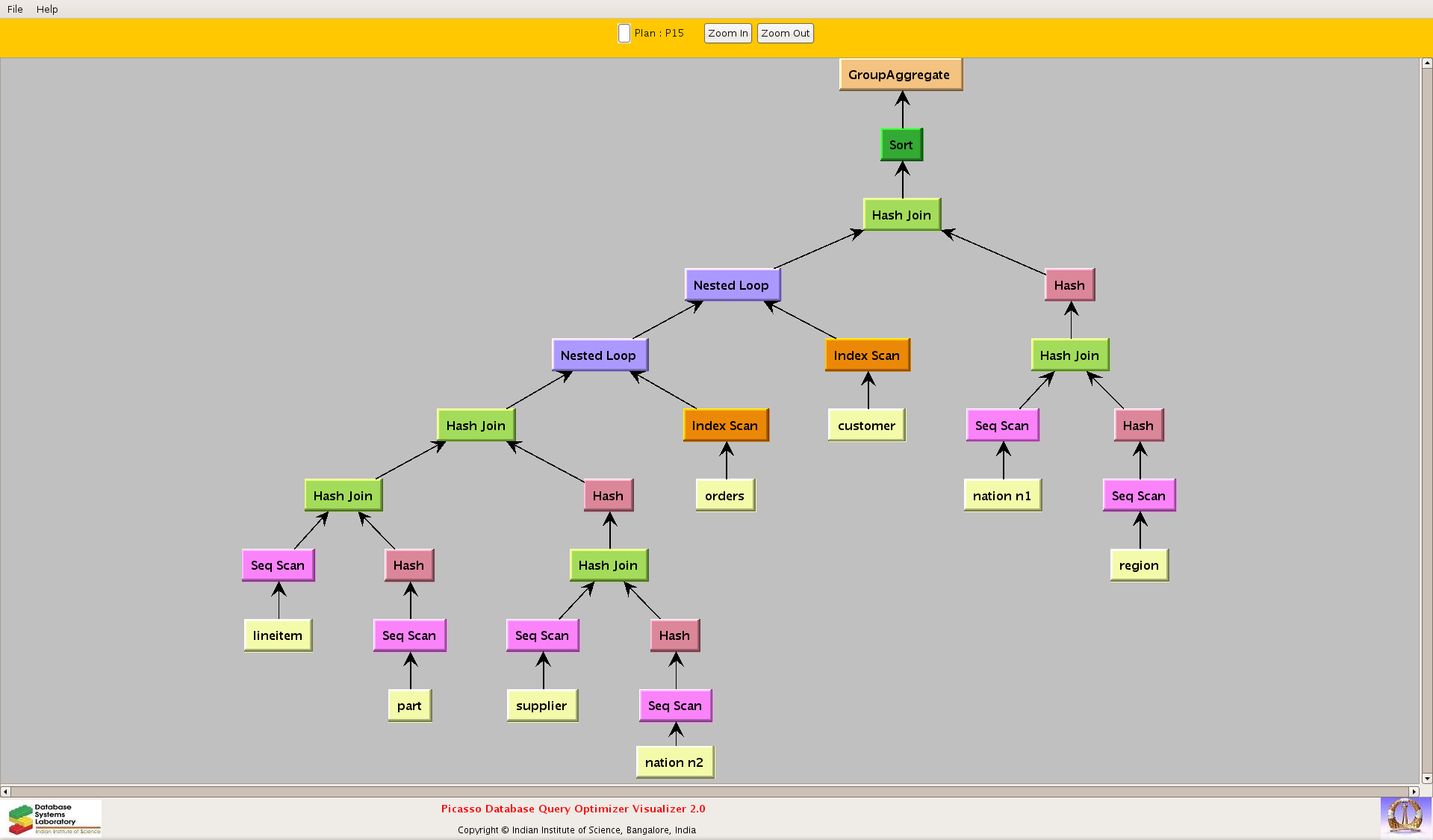Click the top Nested Loop node
Screen dimensions: 1433x840
tap(731, 285)
